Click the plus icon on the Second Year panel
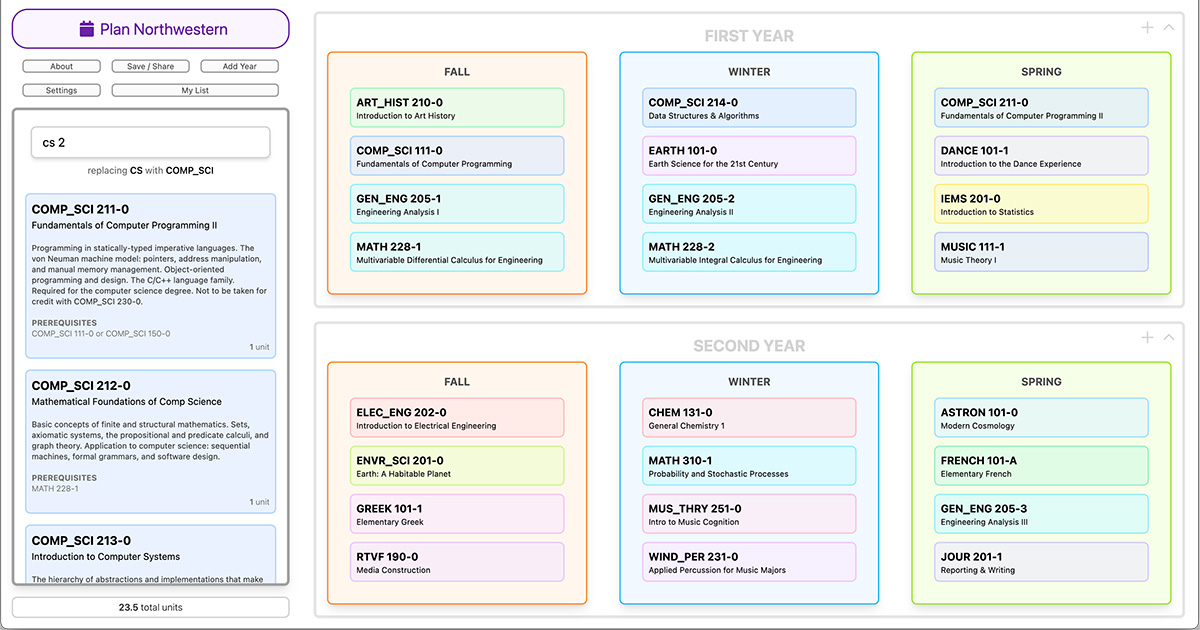The image size is (1200, 630). 1147,339
